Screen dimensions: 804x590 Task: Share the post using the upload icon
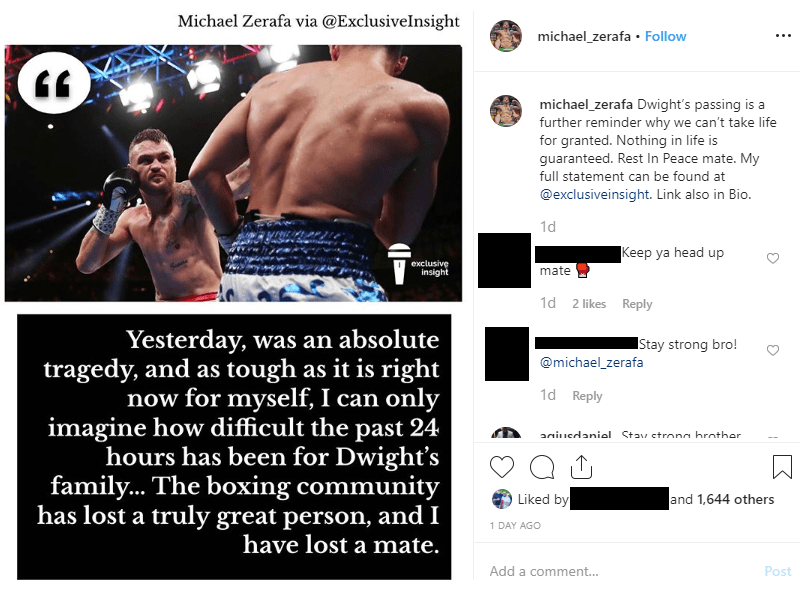(x=581, y=466)
